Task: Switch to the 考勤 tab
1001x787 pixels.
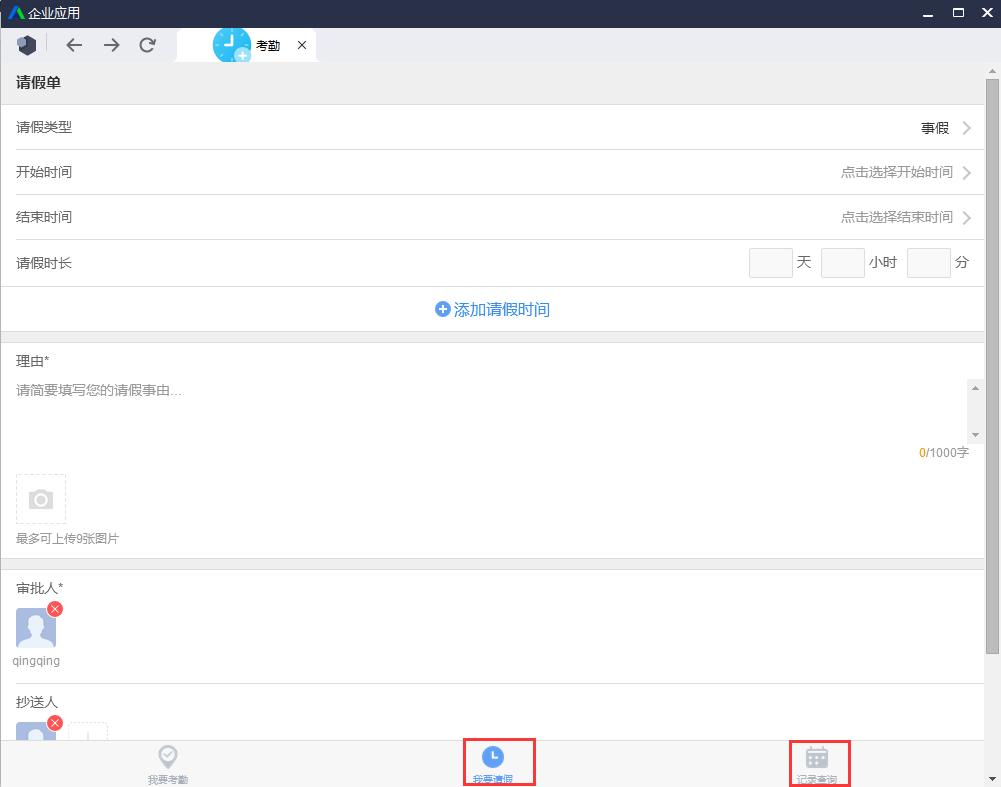Action: 268,45
